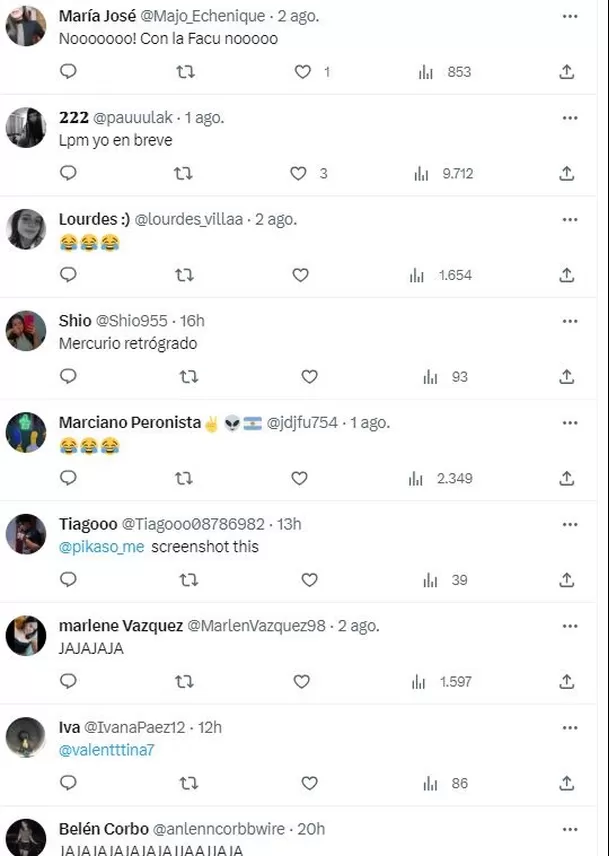Like Lourdes' emoji reply
This screenshot has height=856, width=609.
click(x=299, y=275)
